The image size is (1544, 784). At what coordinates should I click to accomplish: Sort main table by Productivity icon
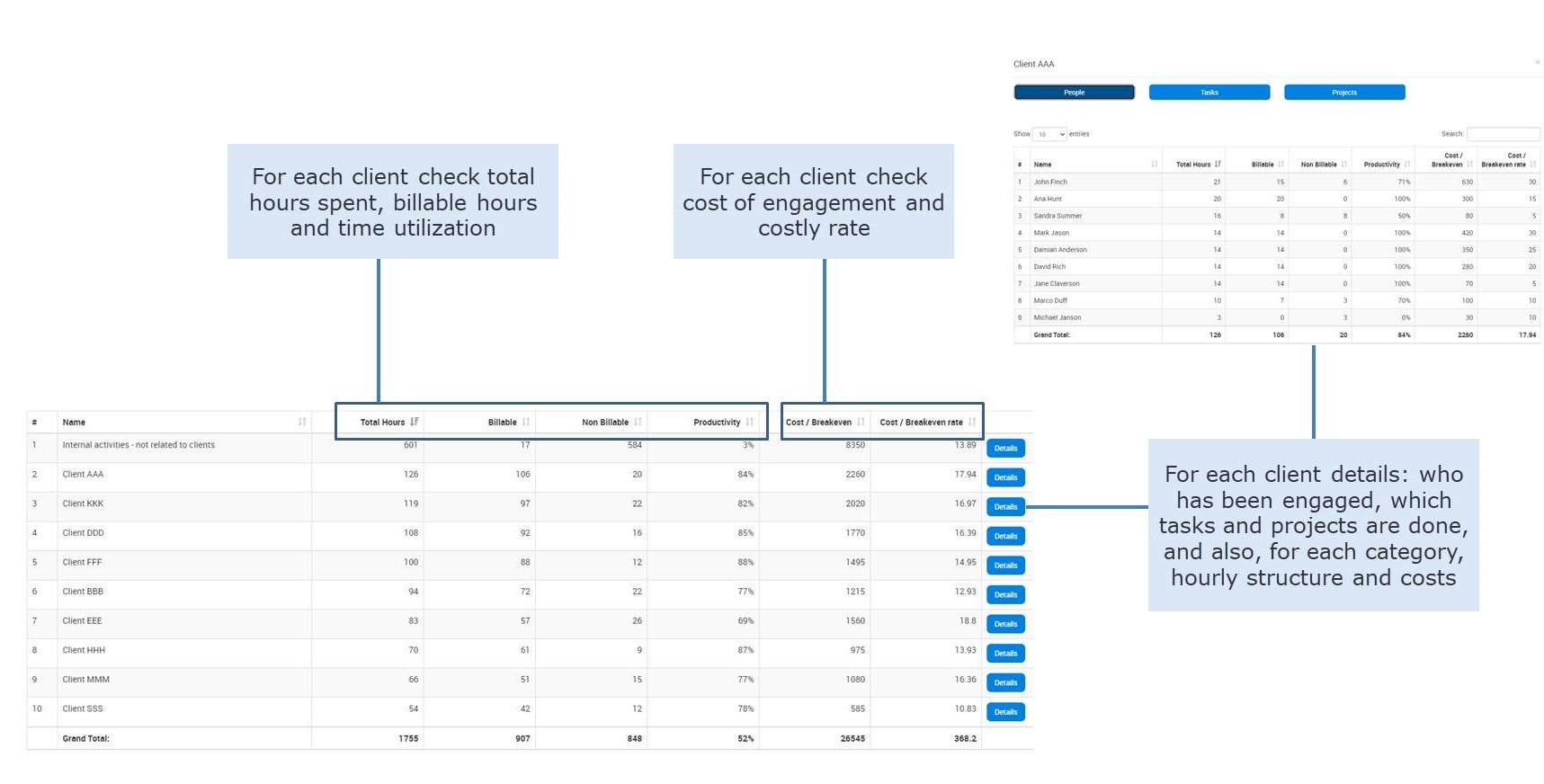point(749,422)
